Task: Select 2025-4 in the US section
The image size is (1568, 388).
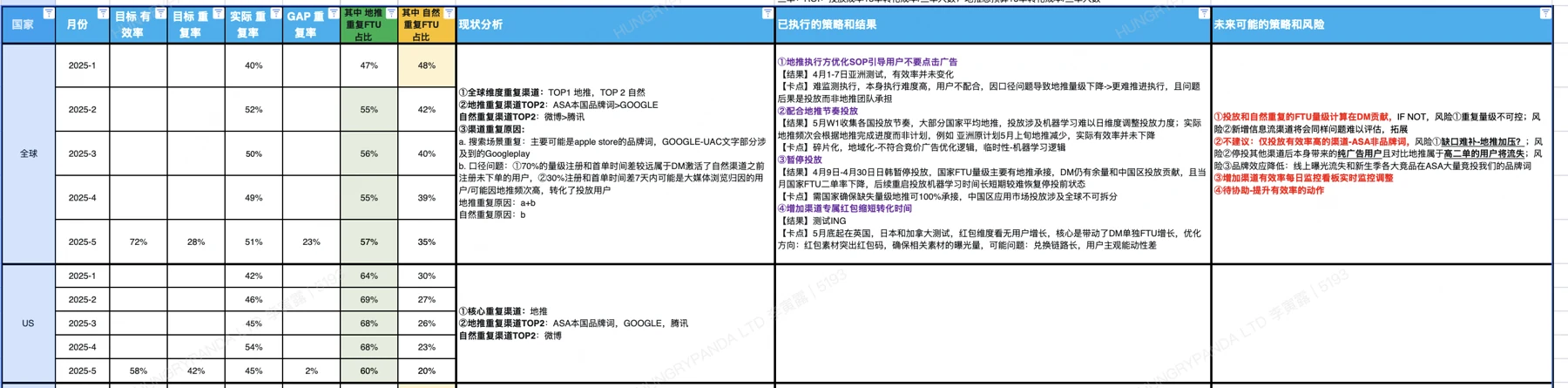Action: click(83, 347)
